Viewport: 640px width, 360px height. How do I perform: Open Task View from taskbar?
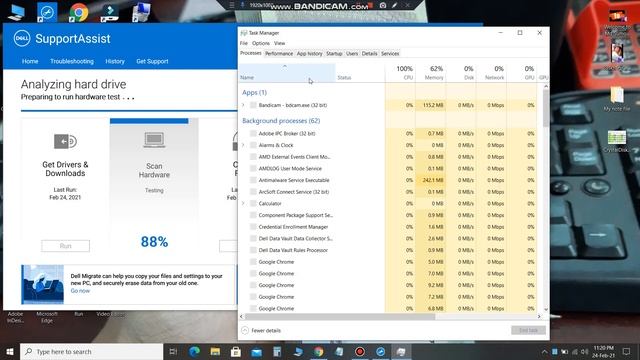[173, 351]
